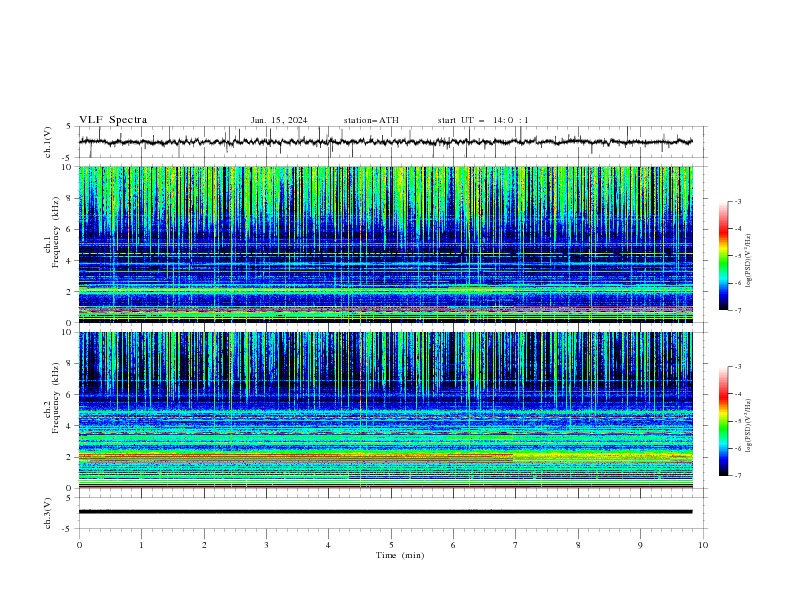Click the "0" tick on the Time axis
Viewport: 792px width, 612px height.
coord(79,545)
